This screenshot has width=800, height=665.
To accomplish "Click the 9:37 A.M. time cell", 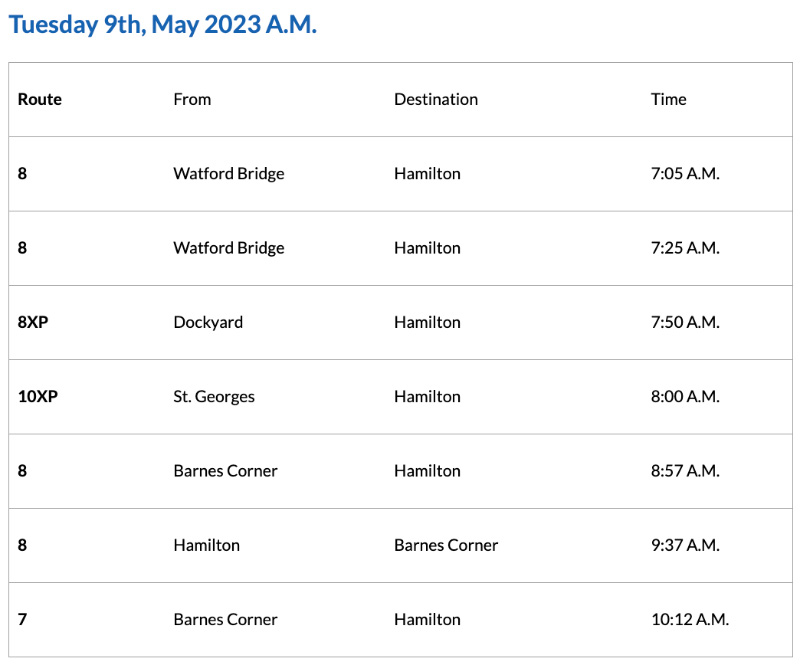I will 685,545.
